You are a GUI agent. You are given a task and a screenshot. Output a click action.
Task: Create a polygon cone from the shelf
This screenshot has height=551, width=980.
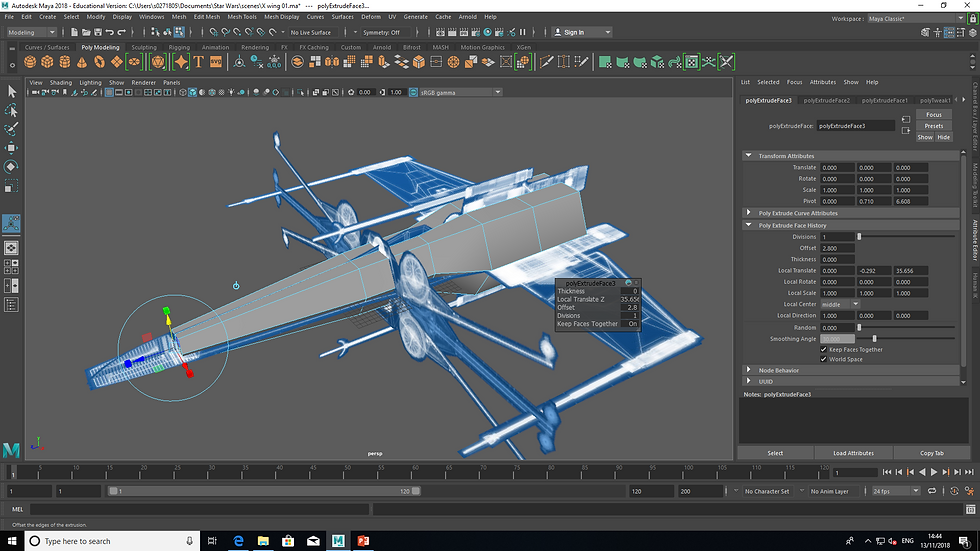click(x=82, y=62)
